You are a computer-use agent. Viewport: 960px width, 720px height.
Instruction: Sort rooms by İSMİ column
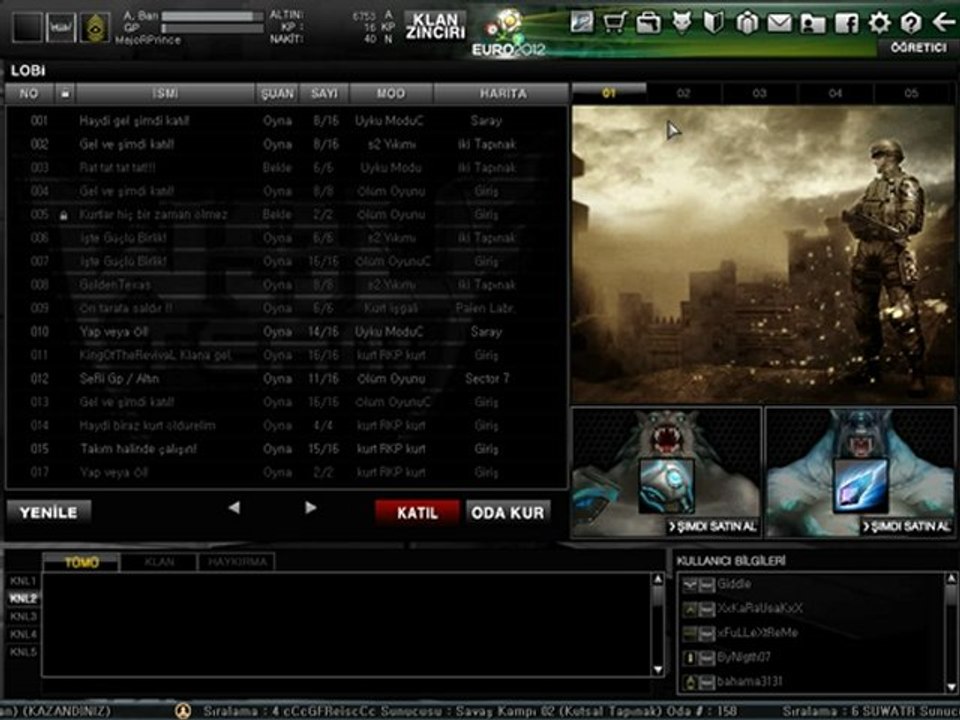click(x=165, y=94)
